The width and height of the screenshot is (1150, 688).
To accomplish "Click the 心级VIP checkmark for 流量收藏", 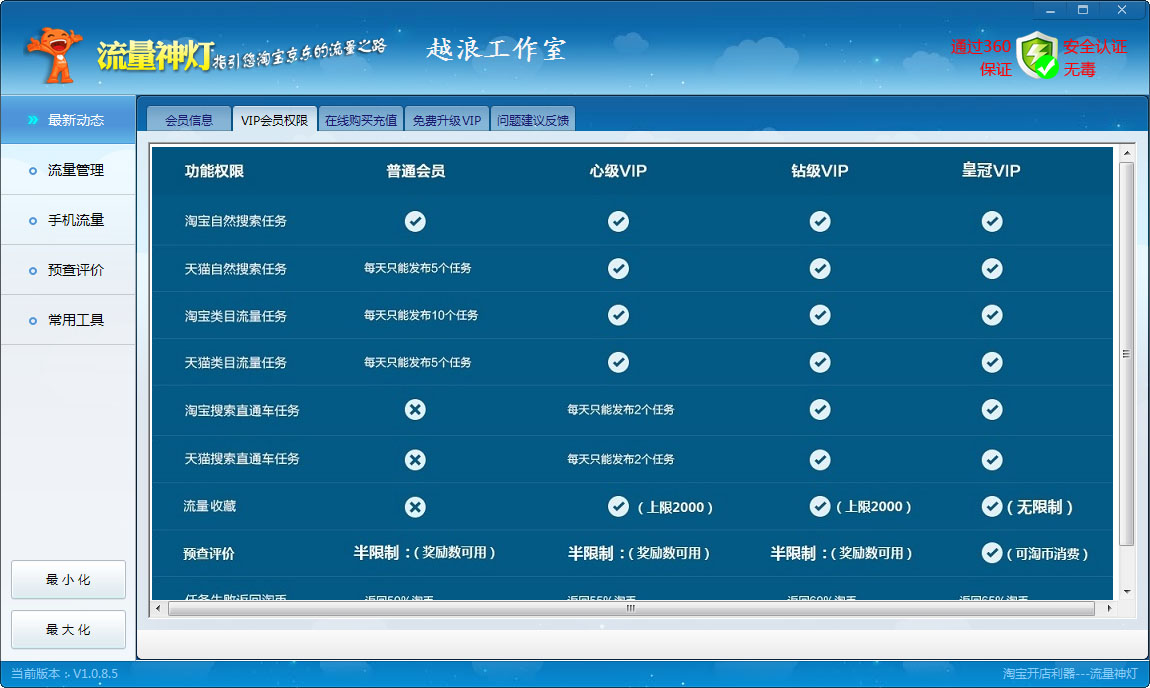I will point(618,506).
